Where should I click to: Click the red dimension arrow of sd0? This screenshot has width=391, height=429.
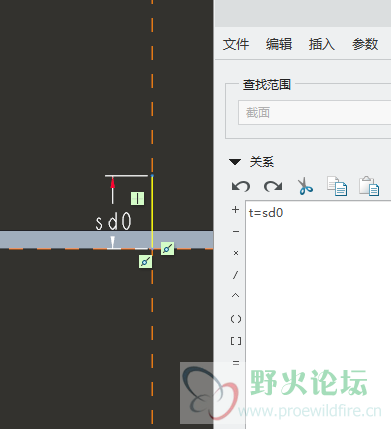[113, 183]
